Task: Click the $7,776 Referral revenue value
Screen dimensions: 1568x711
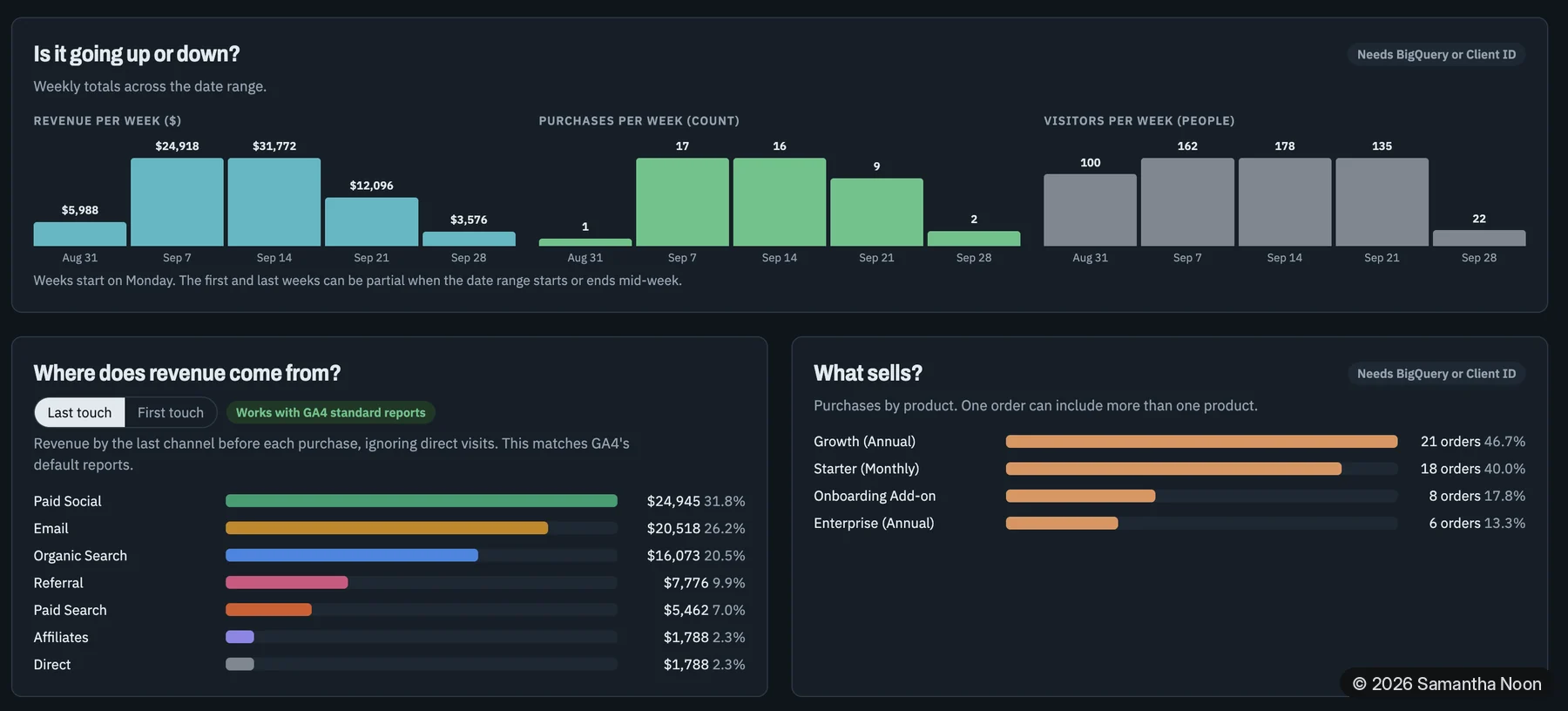Action: click(686, 582)
